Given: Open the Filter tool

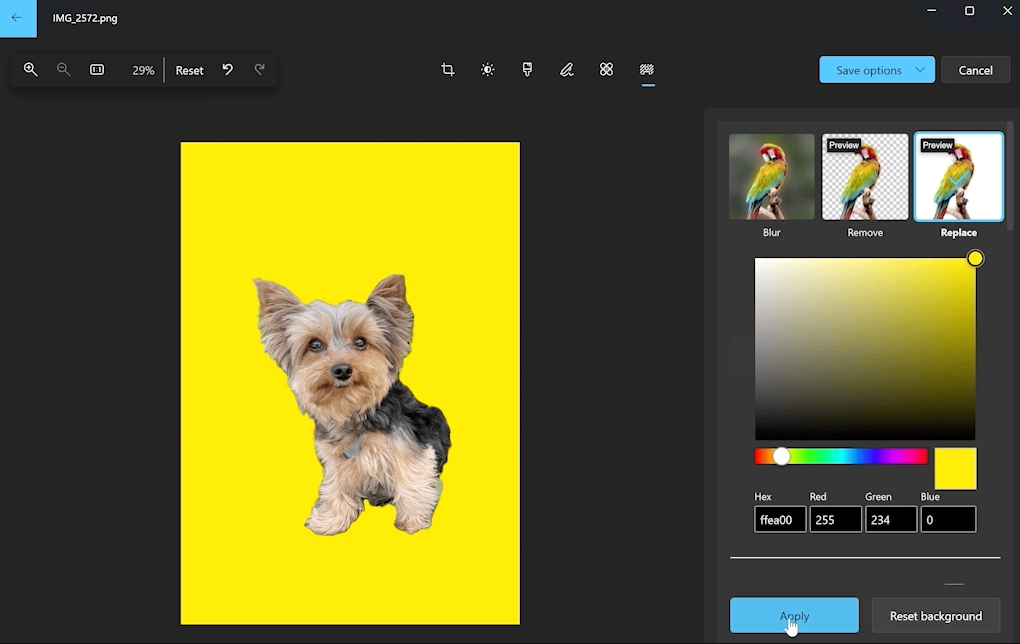Looking at the screenshot, I should 527,70.
